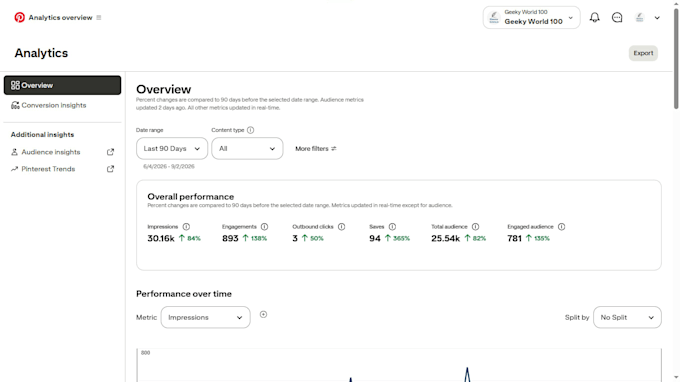Screen dimensions: 680x382
Task: Open the Metric Impressions dropdown
Action: click(206, 317)
